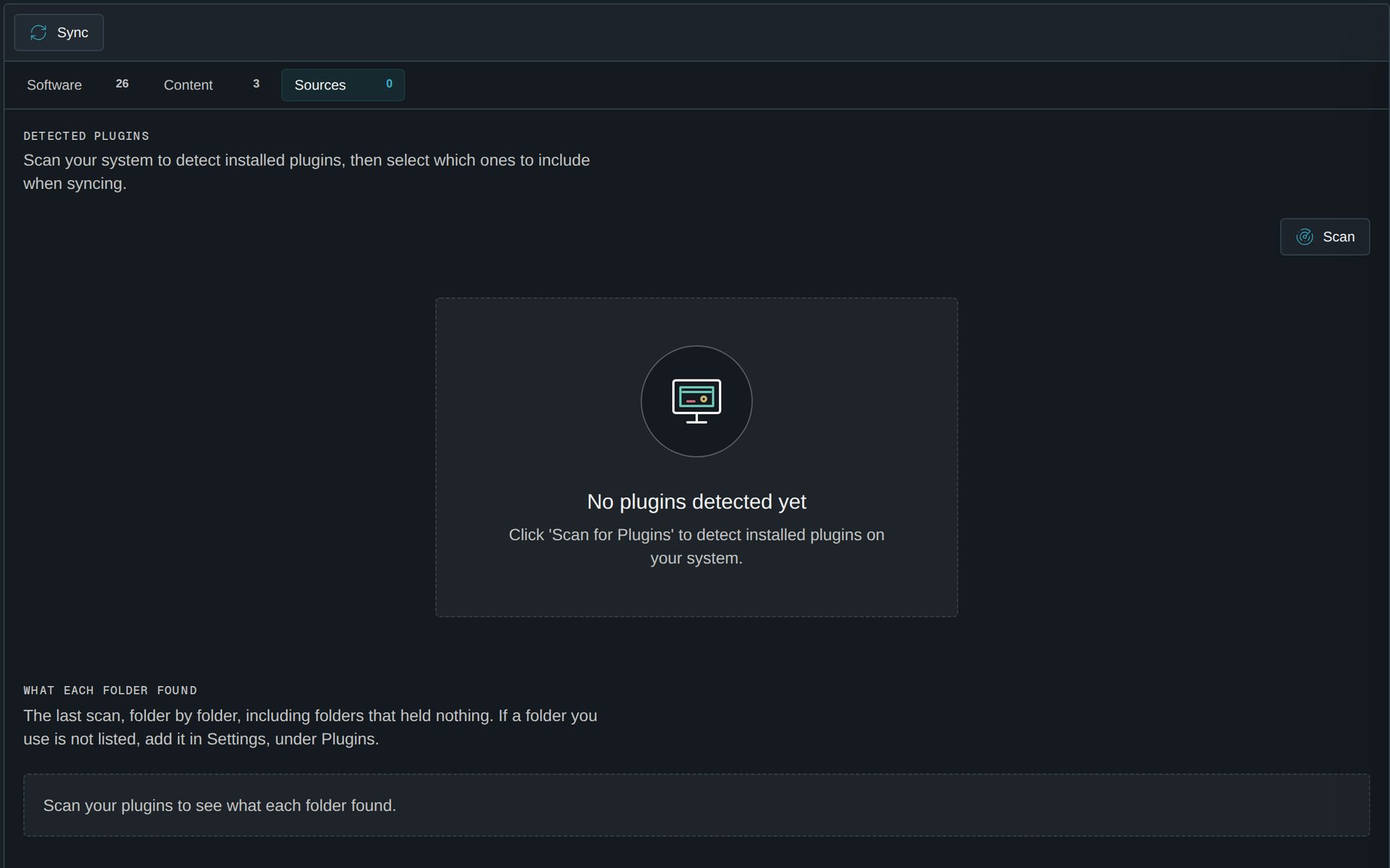Click the WHAT EACH FOLDER FOUND heading
Viewport: 1390px width, 868px height.
click(x=110, y=691)
